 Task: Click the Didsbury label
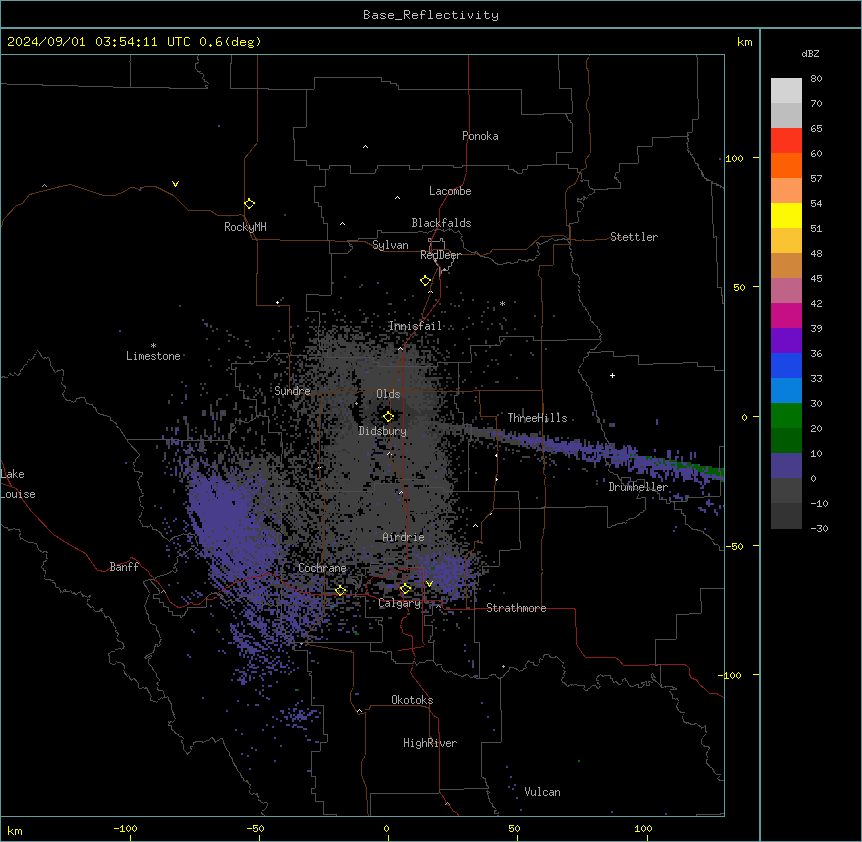383,431
